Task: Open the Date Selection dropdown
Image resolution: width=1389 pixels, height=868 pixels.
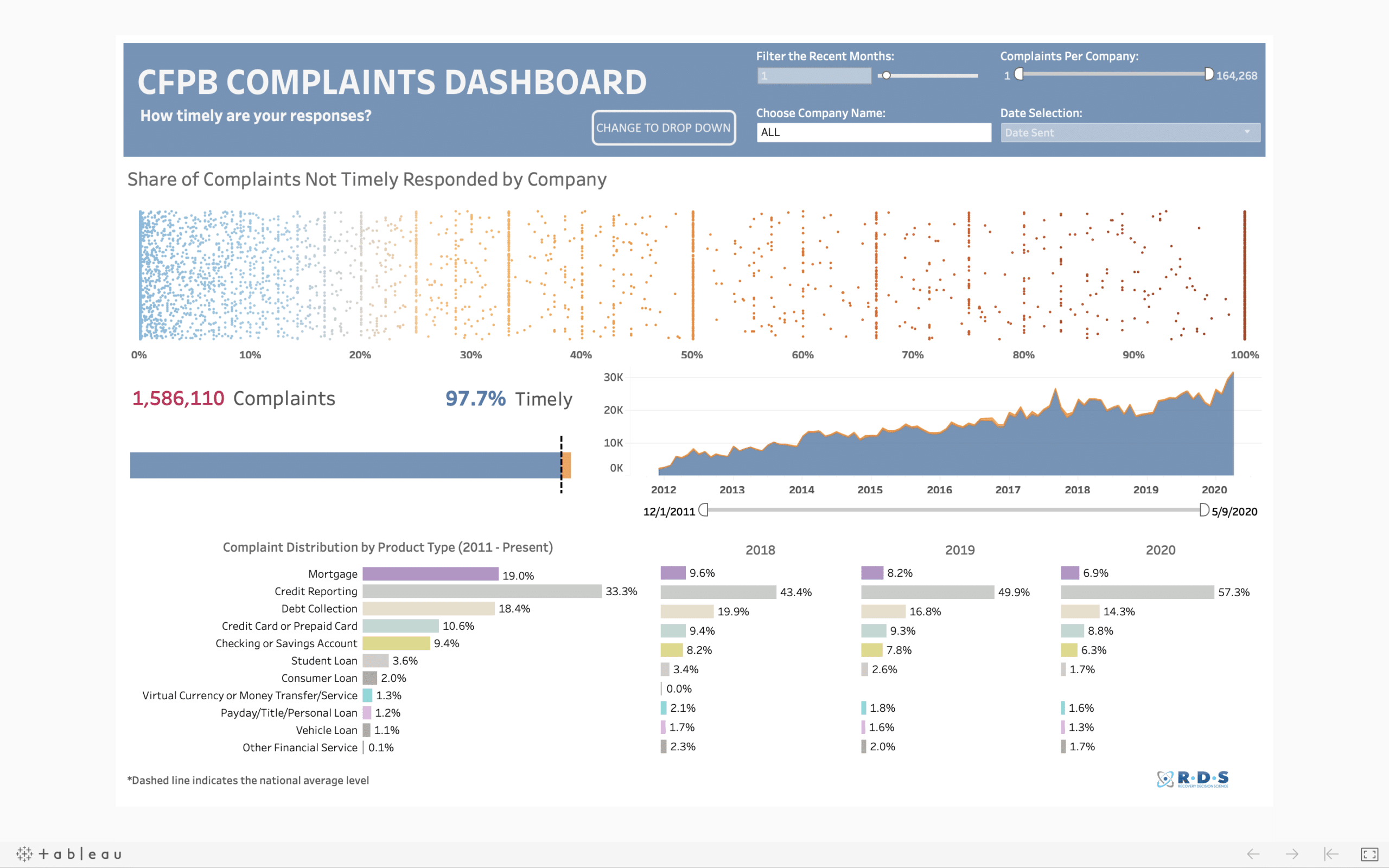Action: pyautogui.click(x=1130, y=132)
